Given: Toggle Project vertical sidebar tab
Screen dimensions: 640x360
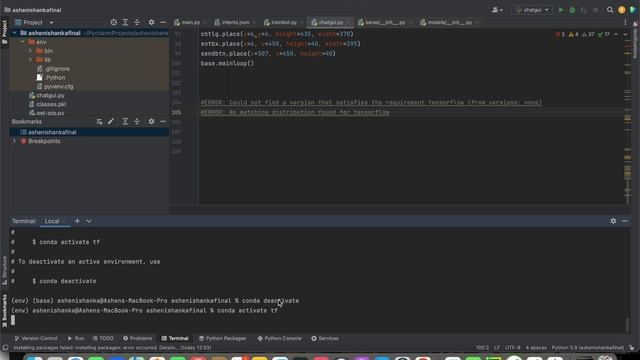Looking at the screenshot, I should [x=4, y=33].
